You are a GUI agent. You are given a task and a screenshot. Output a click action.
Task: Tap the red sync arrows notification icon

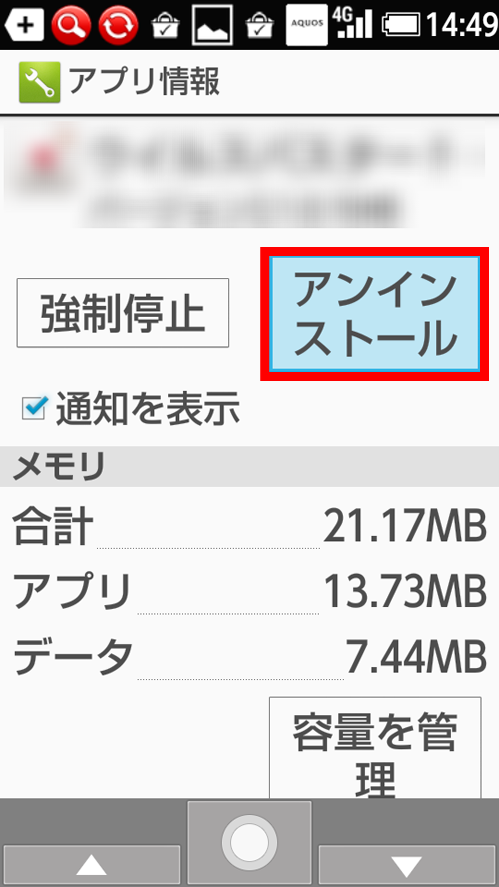(x=118, y=25)
